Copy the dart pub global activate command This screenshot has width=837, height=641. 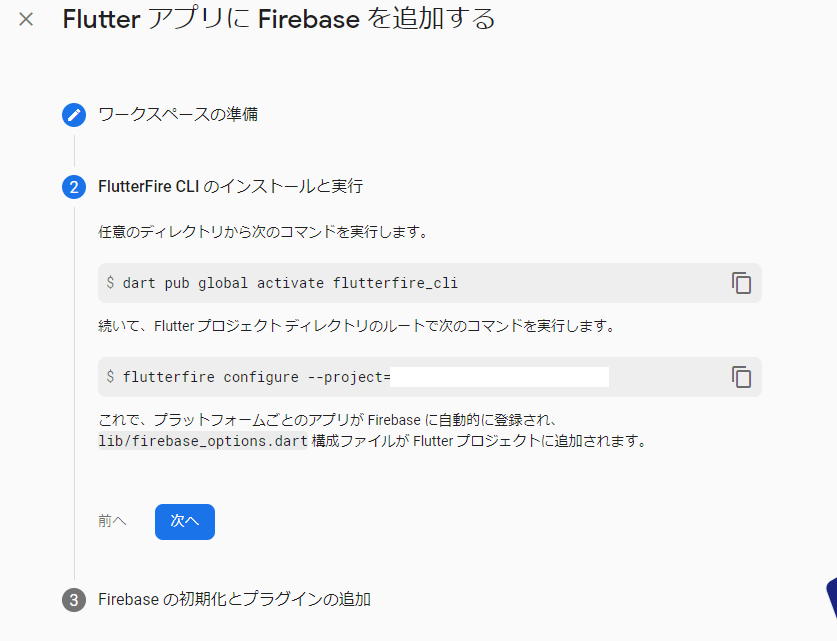pyautogui.click(x=741, y=283)
